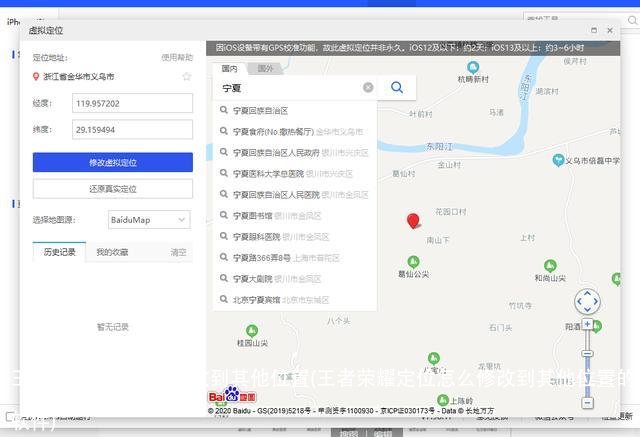The image size is (640, 437).
Task: Click the 湖滨村 map label
Action: [547, 91]
